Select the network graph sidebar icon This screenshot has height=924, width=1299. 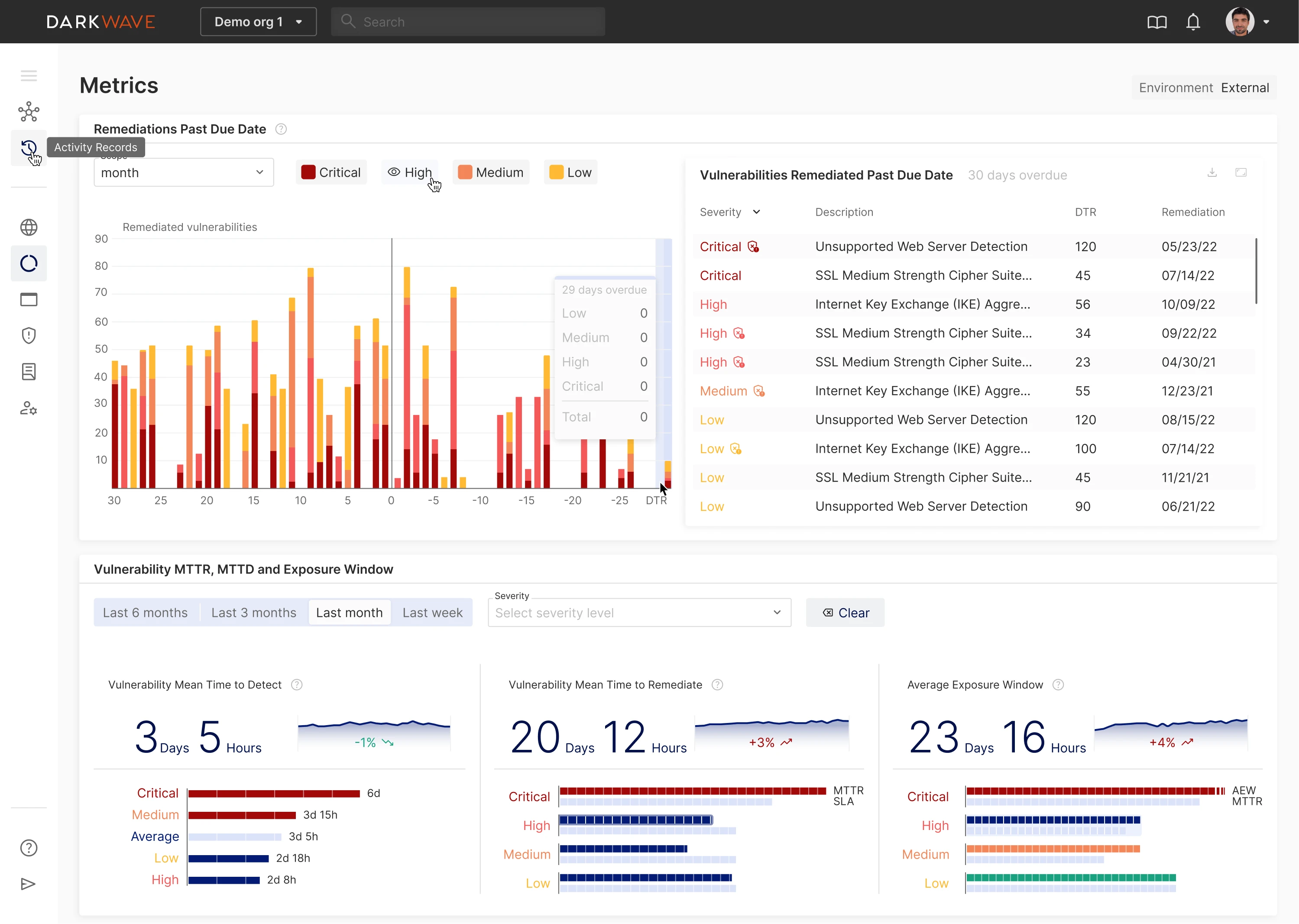pos(29,111)
